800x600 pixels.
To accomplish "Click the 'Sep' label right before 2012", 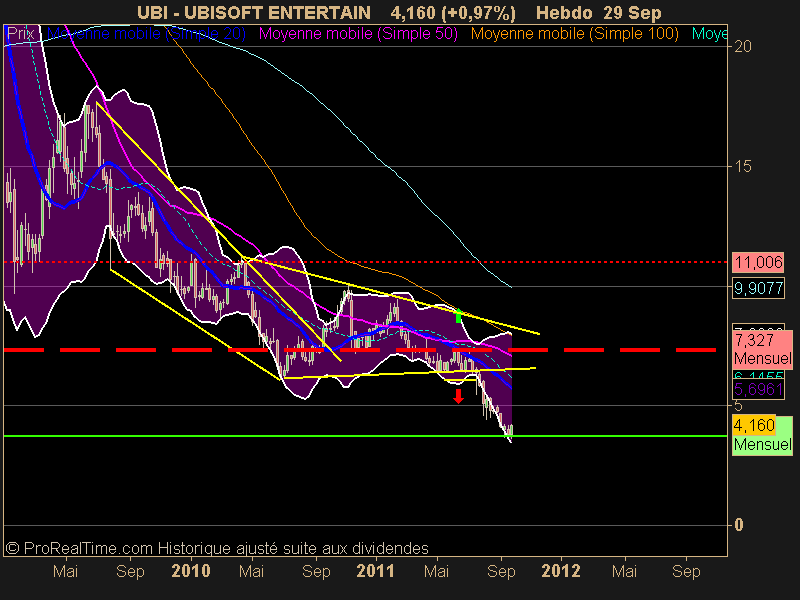I will coord(501,571).
